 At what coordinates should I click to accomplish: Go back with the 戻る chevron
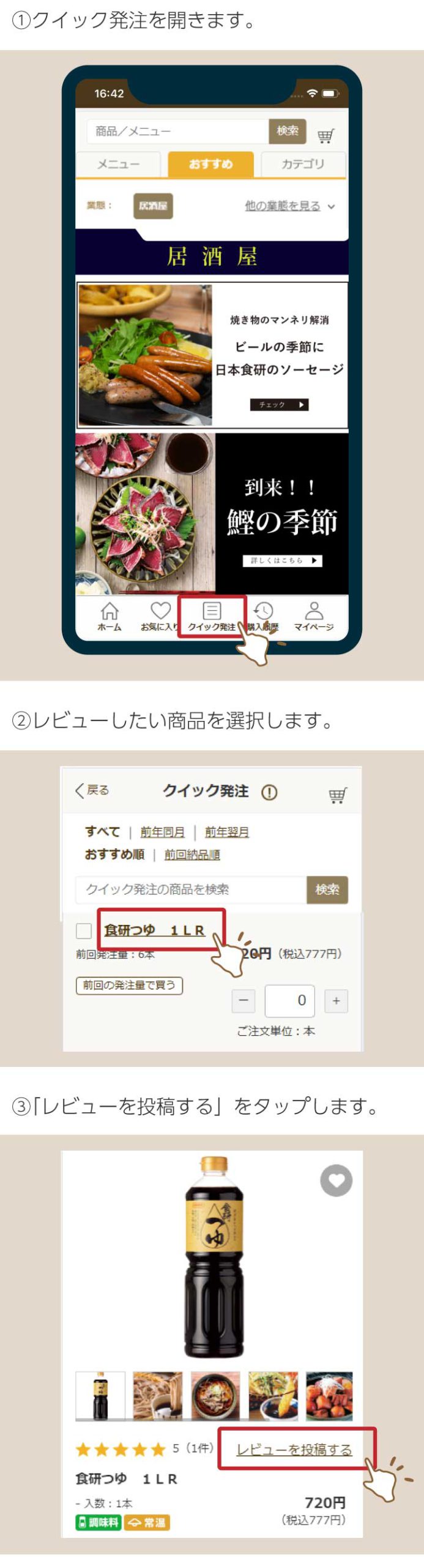(92, 790)
